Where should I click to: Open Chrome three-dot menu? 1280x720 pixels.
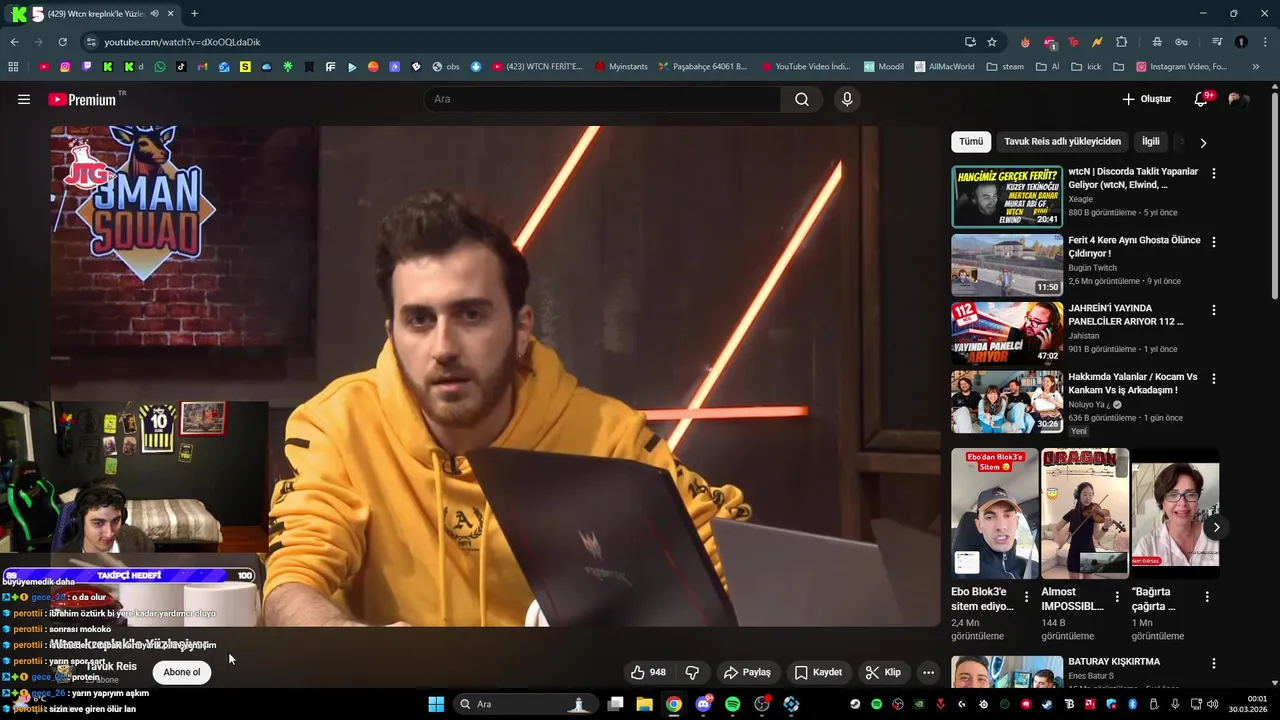point(1265,42)
